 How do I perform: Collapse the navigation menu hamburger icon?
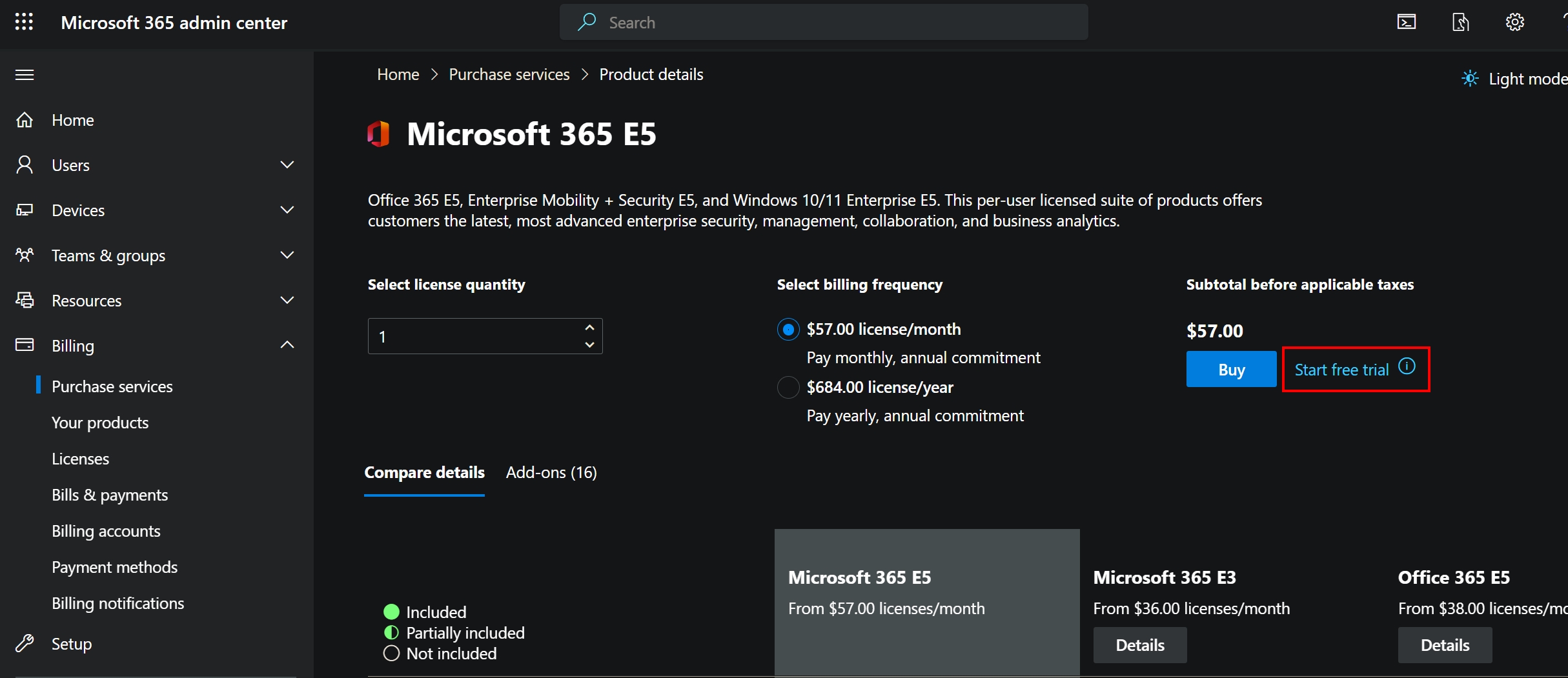[x=25, y=75]
